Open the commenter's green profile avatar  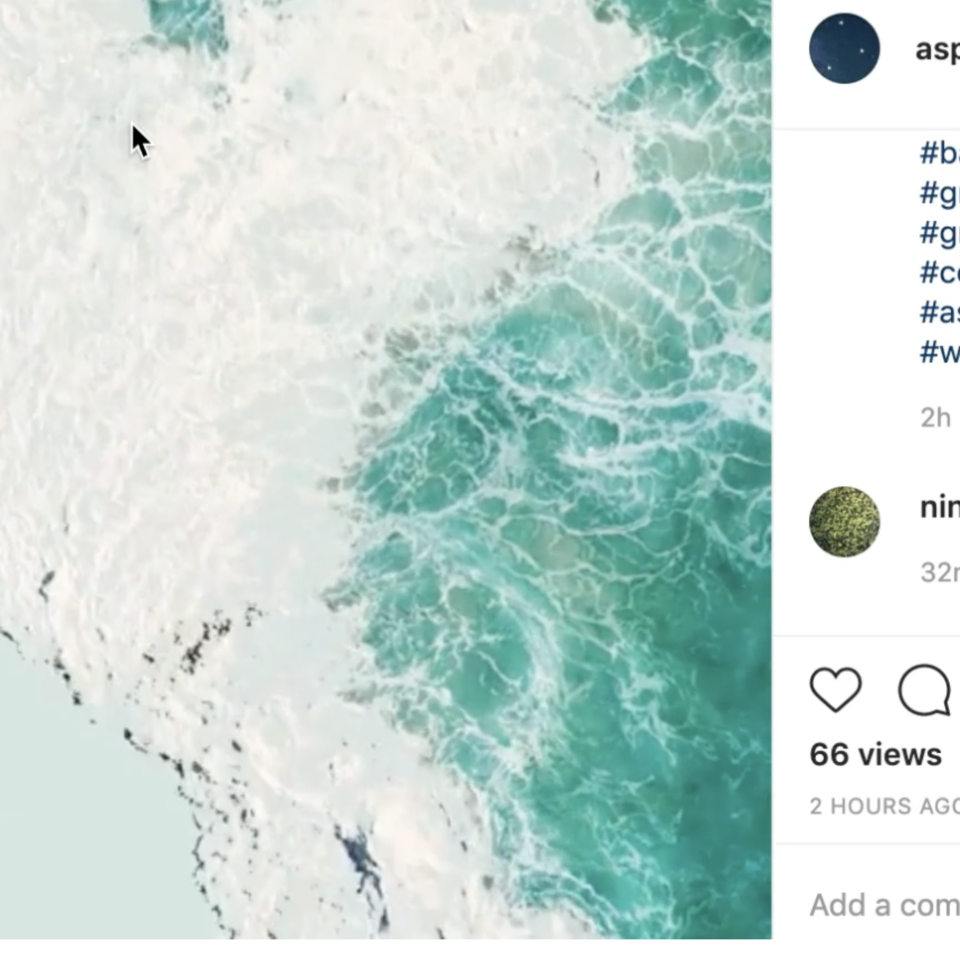click(844, 522)
